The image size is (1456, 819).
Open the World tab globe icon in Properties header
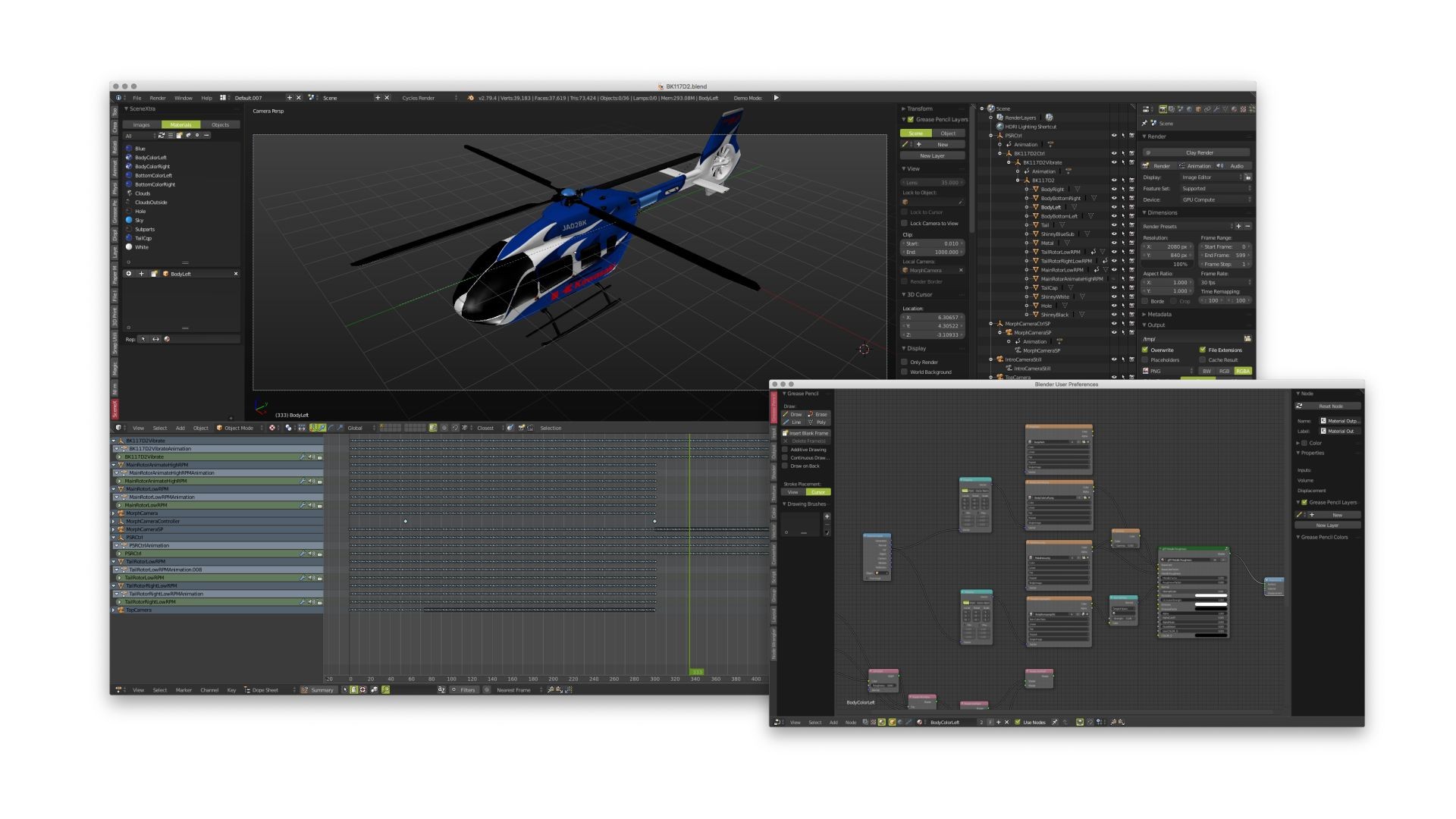tap(1189, 109)
